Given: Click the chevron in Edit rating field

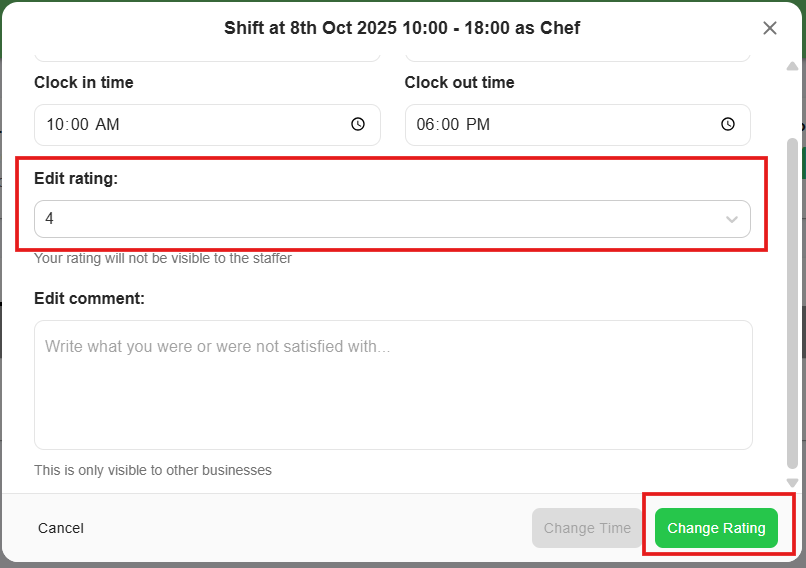Looking at the screenshot, I should click(732, 220).
